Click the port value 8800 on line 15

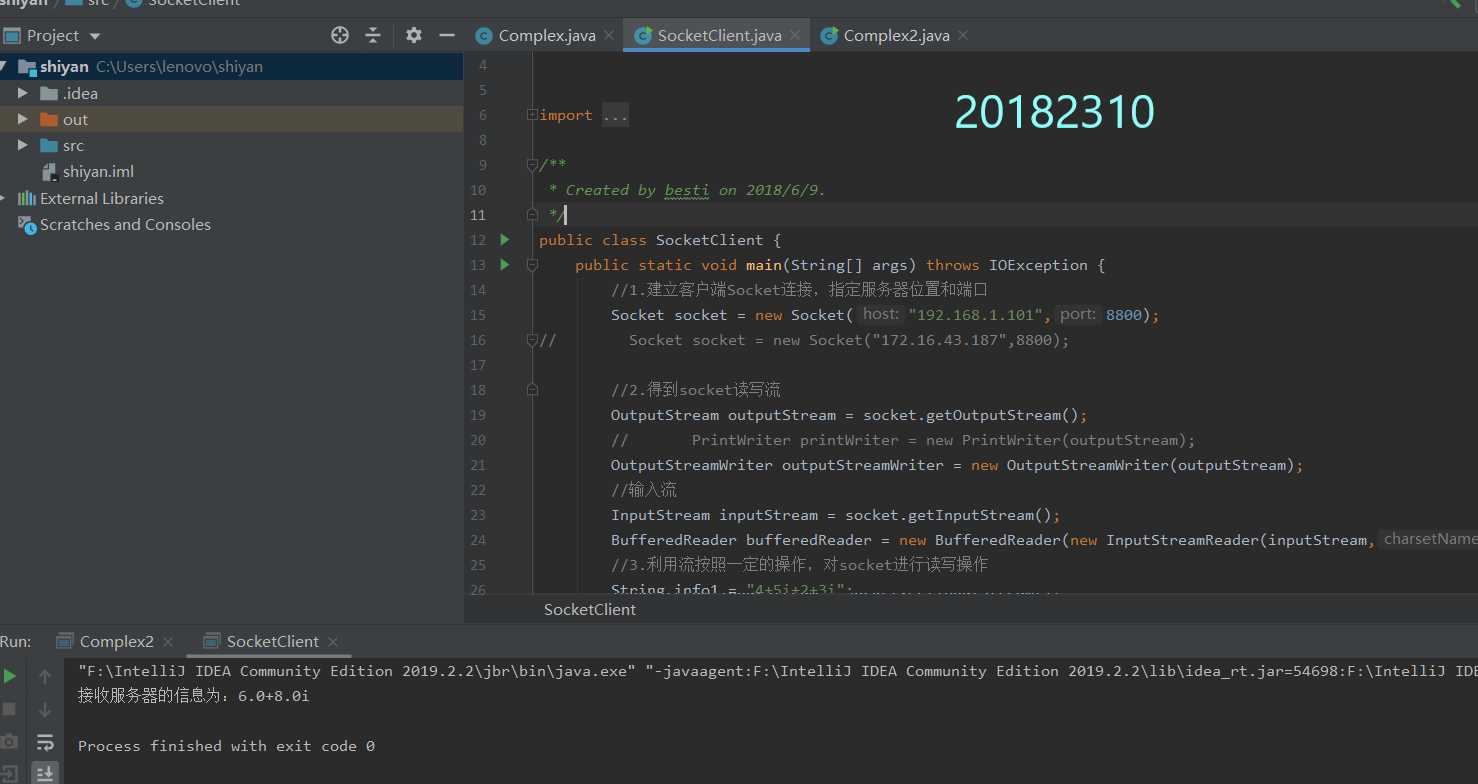(1124, 315)
